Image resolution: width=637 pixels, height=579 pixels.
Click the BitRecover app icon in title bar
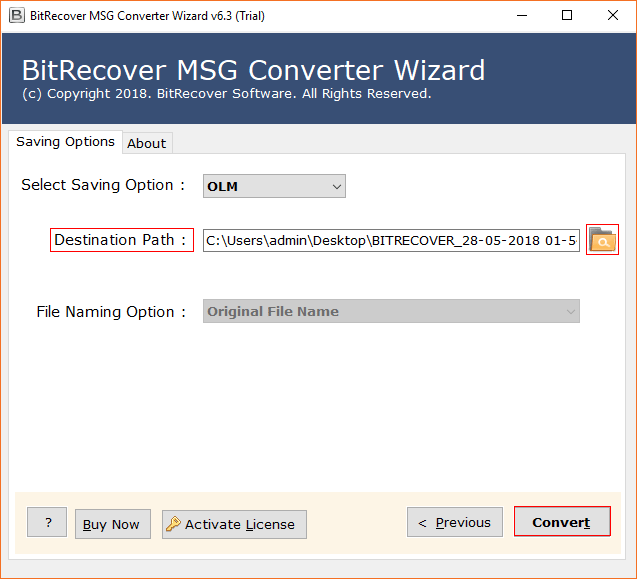pyautogui.click(x=17, y=15)
